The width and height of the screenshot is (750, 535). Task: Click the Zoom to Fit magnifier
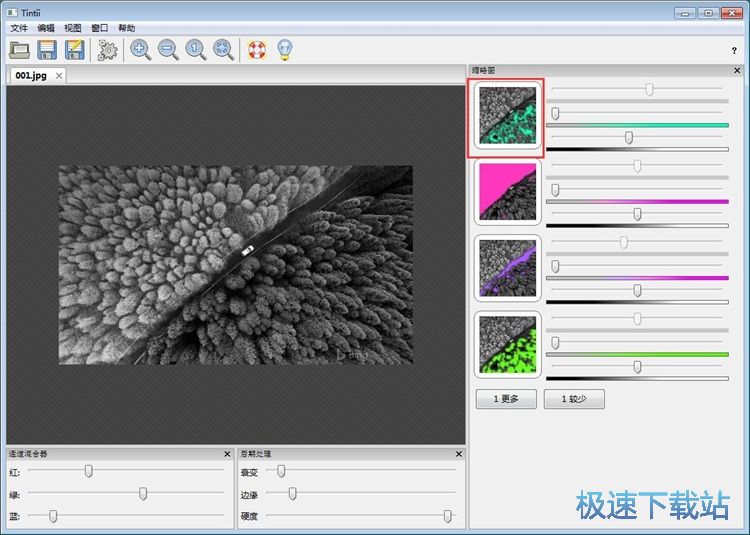(223, 50)
